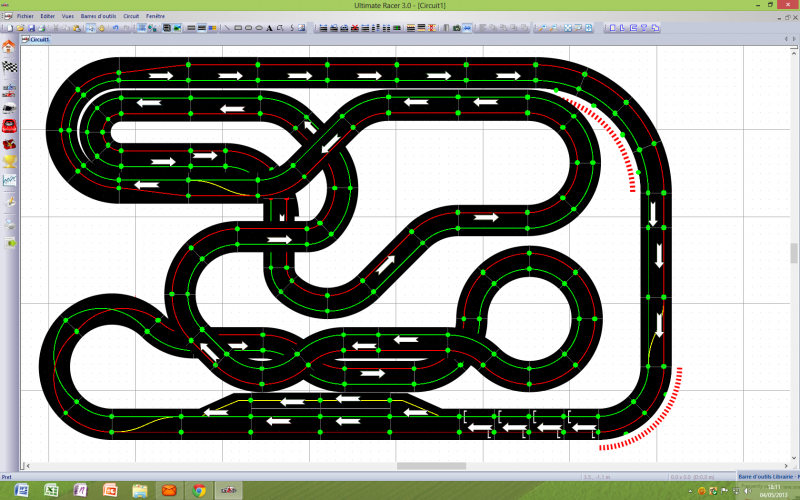The height and width of the screenshot is (500, 800).
Task: Select the line drawing tool
Action: pos(228,28)
